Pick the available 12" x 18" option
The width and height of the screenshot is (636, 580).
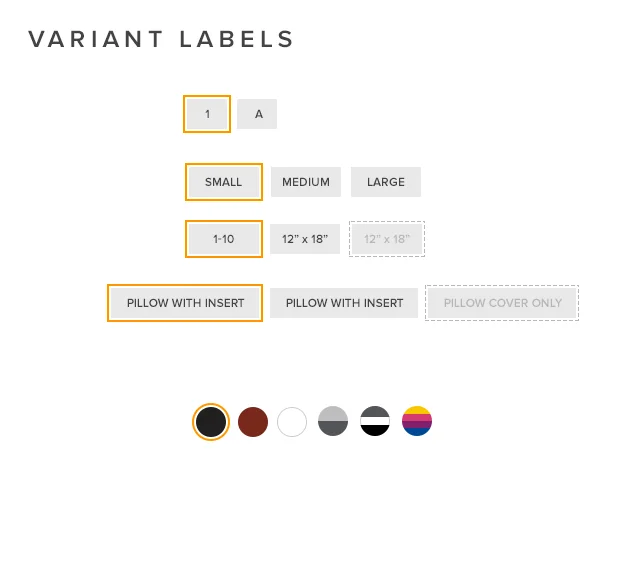click(x=305, y=239)
